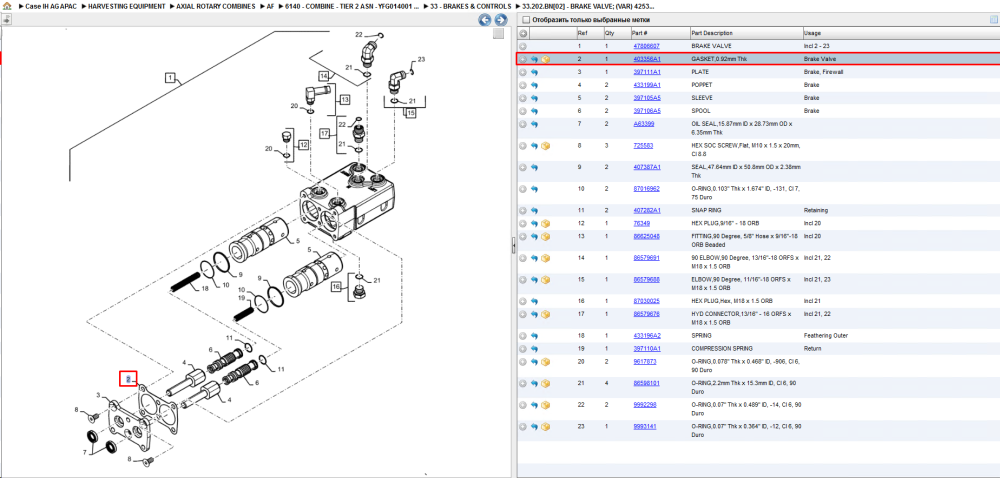1000x478 pixels.
Task: Open 33 - BRAKES & CONTROLS breadcrumb
Action: point(471,6)
